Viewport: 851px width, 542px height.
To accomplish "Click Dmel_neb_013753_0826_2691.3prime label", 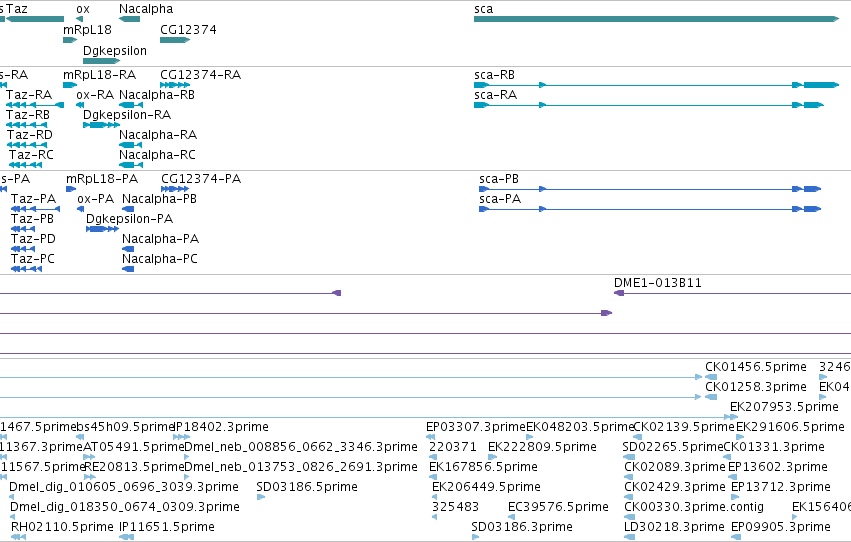I will coord(301,467).
